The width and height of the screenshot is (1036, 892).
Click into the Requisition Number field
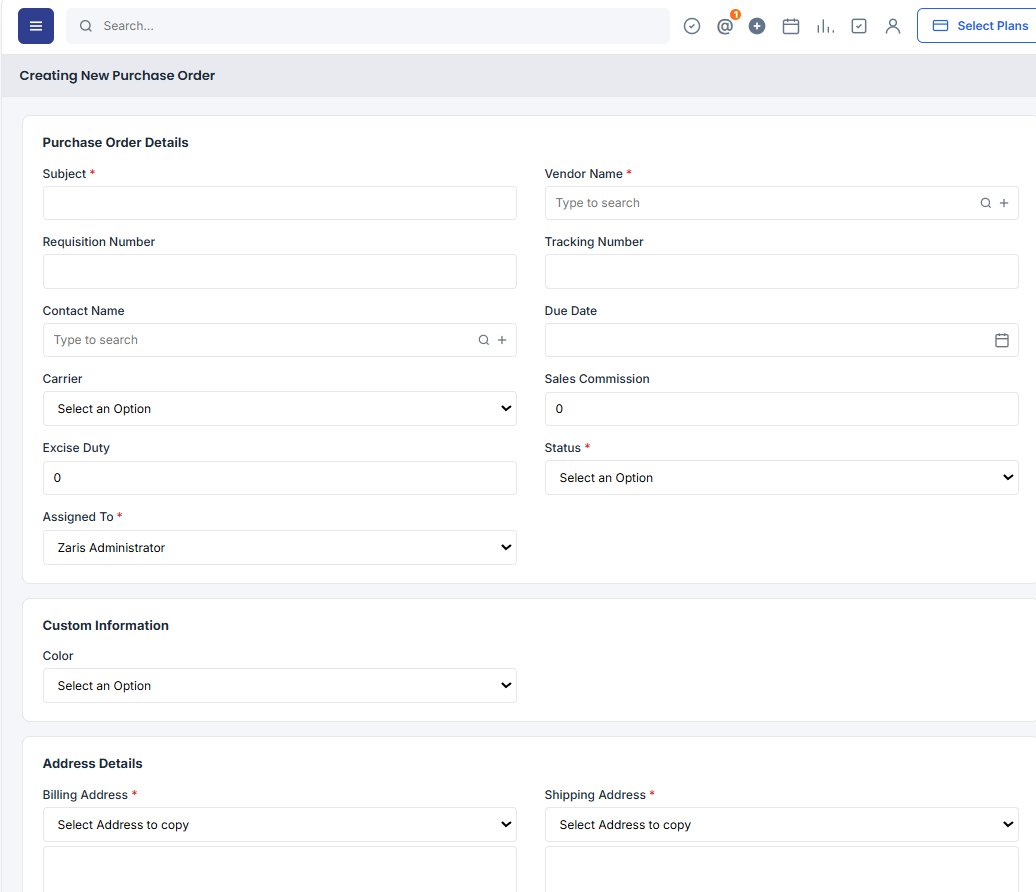(x=279, y=272)
